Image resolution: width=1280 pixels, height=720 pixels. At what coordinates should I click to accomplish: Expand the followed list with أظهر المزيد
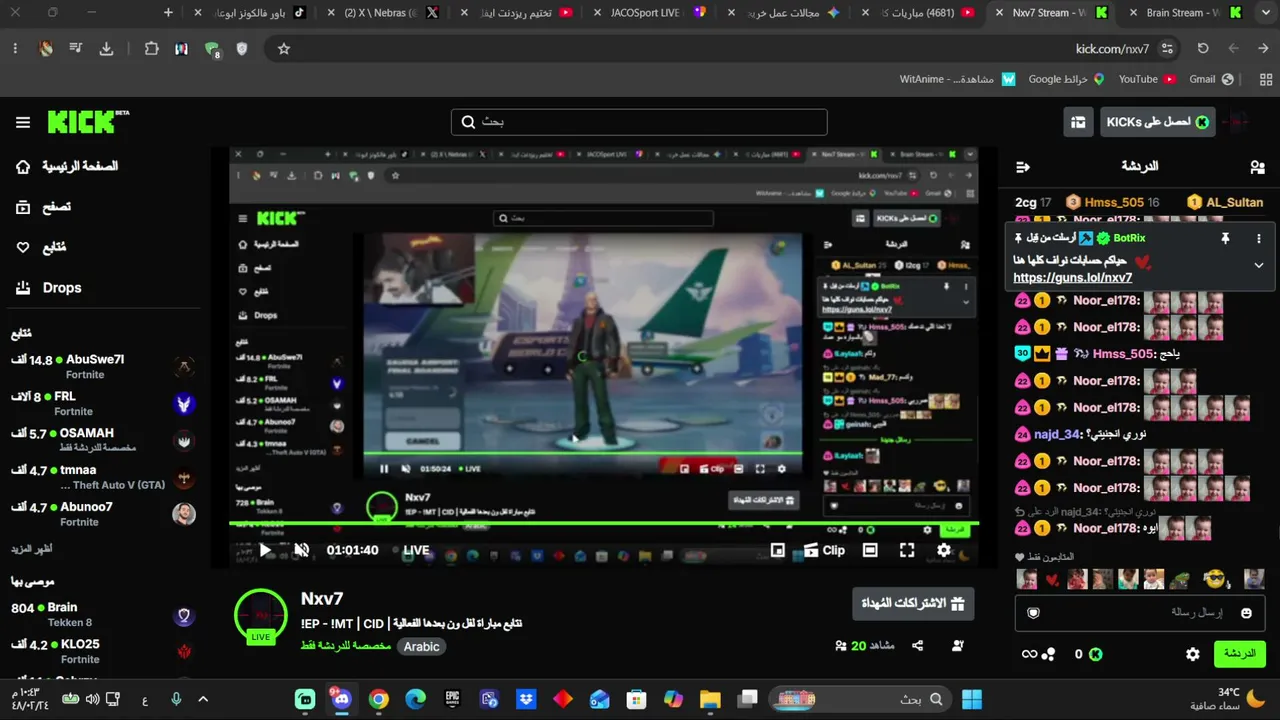tap(32, 549)
